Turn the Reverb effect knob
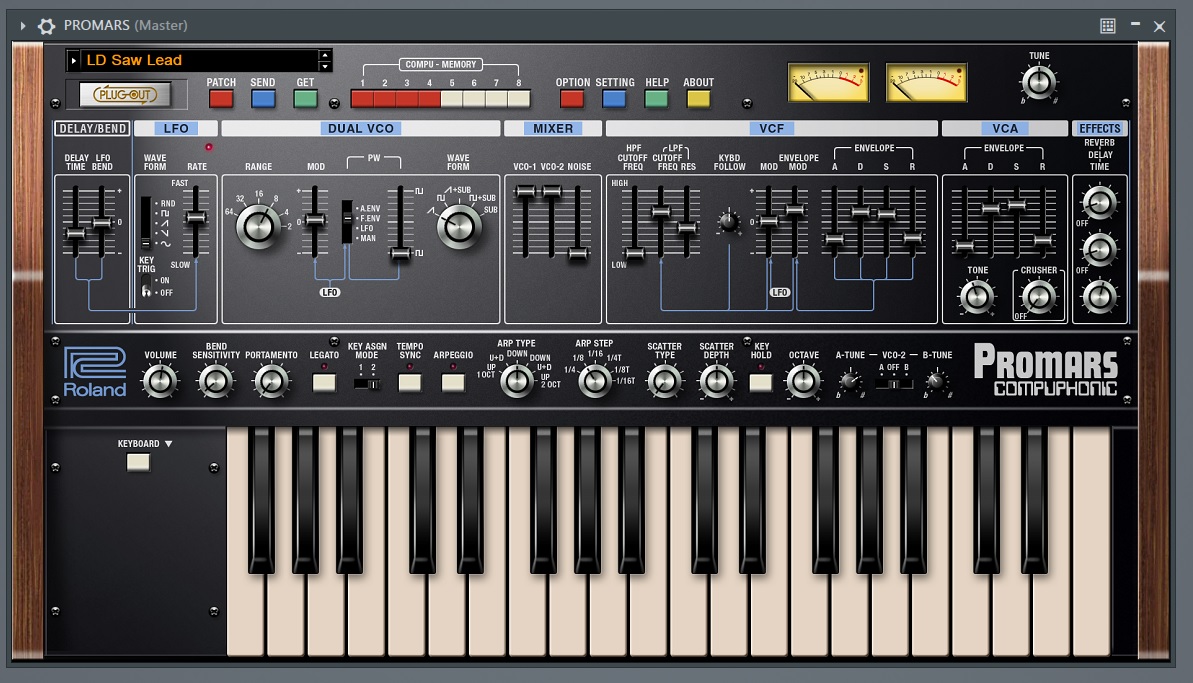Viewport: 1193px width, 683px height. pyautogui.click(x=1099, y=202)
